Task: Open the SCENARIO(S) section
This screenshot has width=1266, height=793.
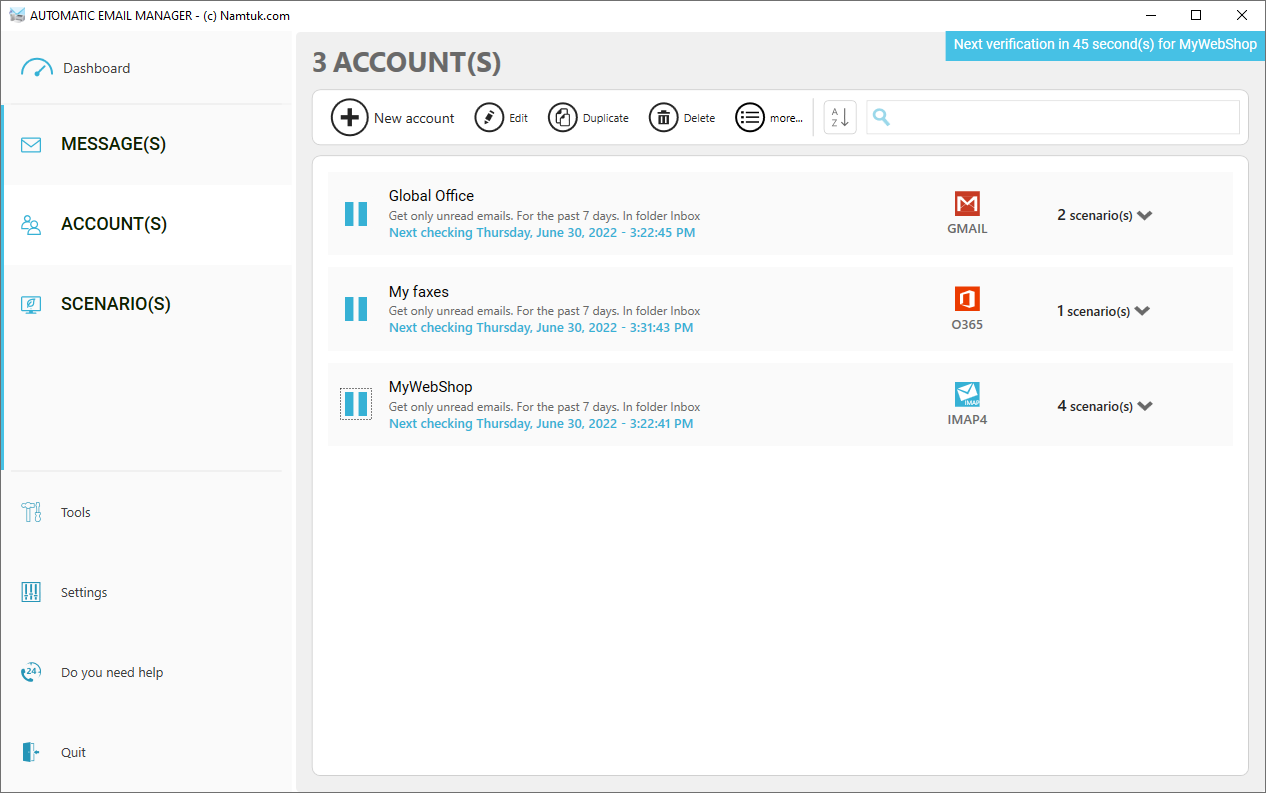Action: coord(113,303)
